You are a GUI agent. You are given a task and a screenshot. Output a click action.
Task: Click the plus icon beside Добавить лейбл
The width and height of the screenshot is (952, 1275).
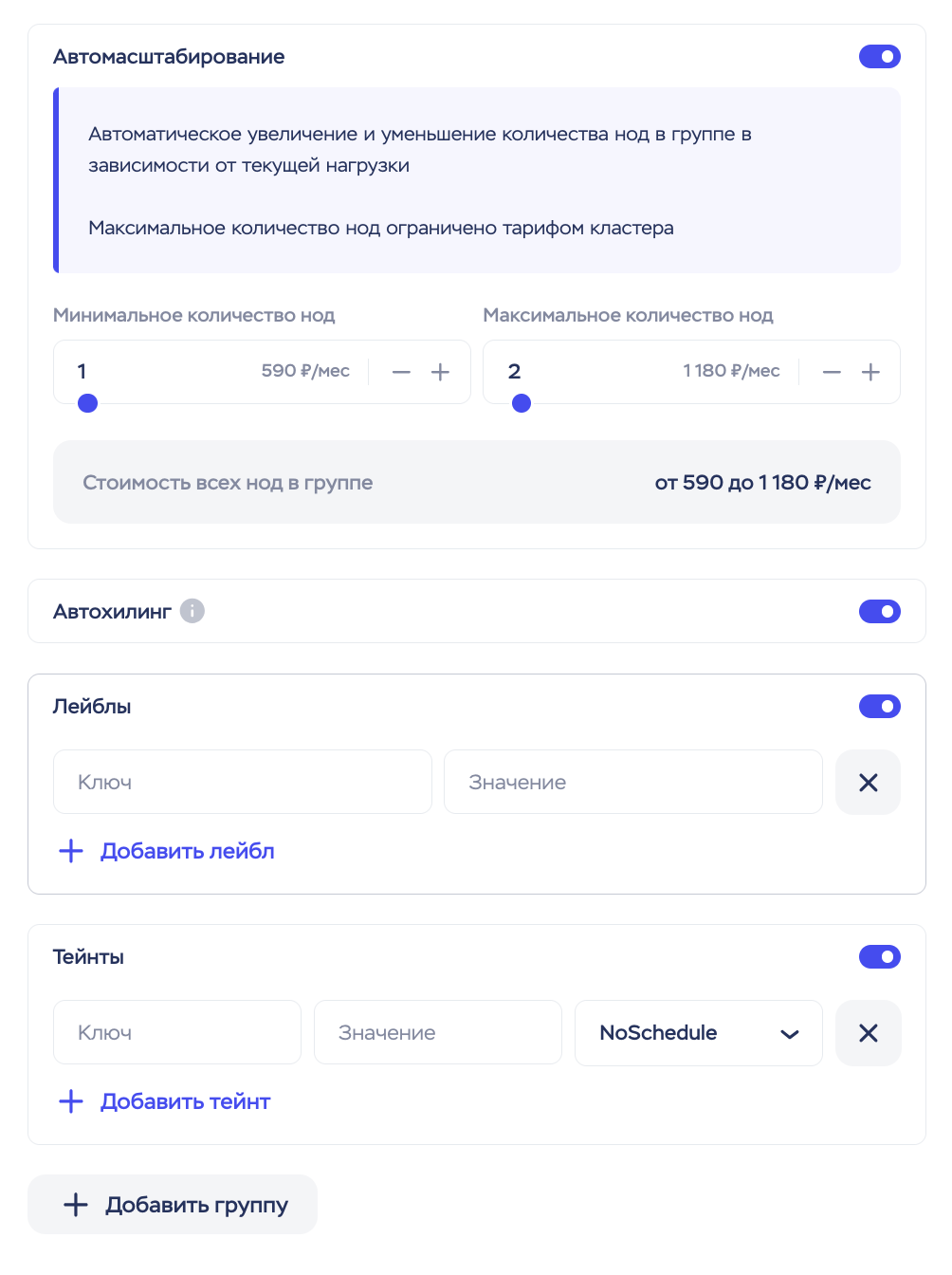point(71,851)
